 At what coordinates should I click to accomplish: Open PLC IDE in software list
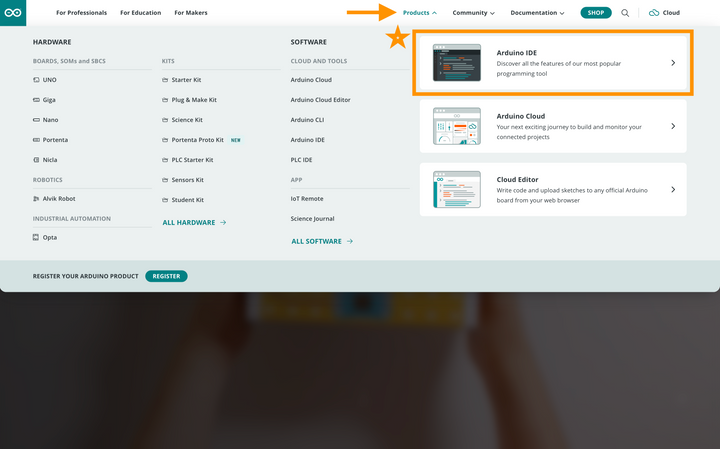coord(301,160)
